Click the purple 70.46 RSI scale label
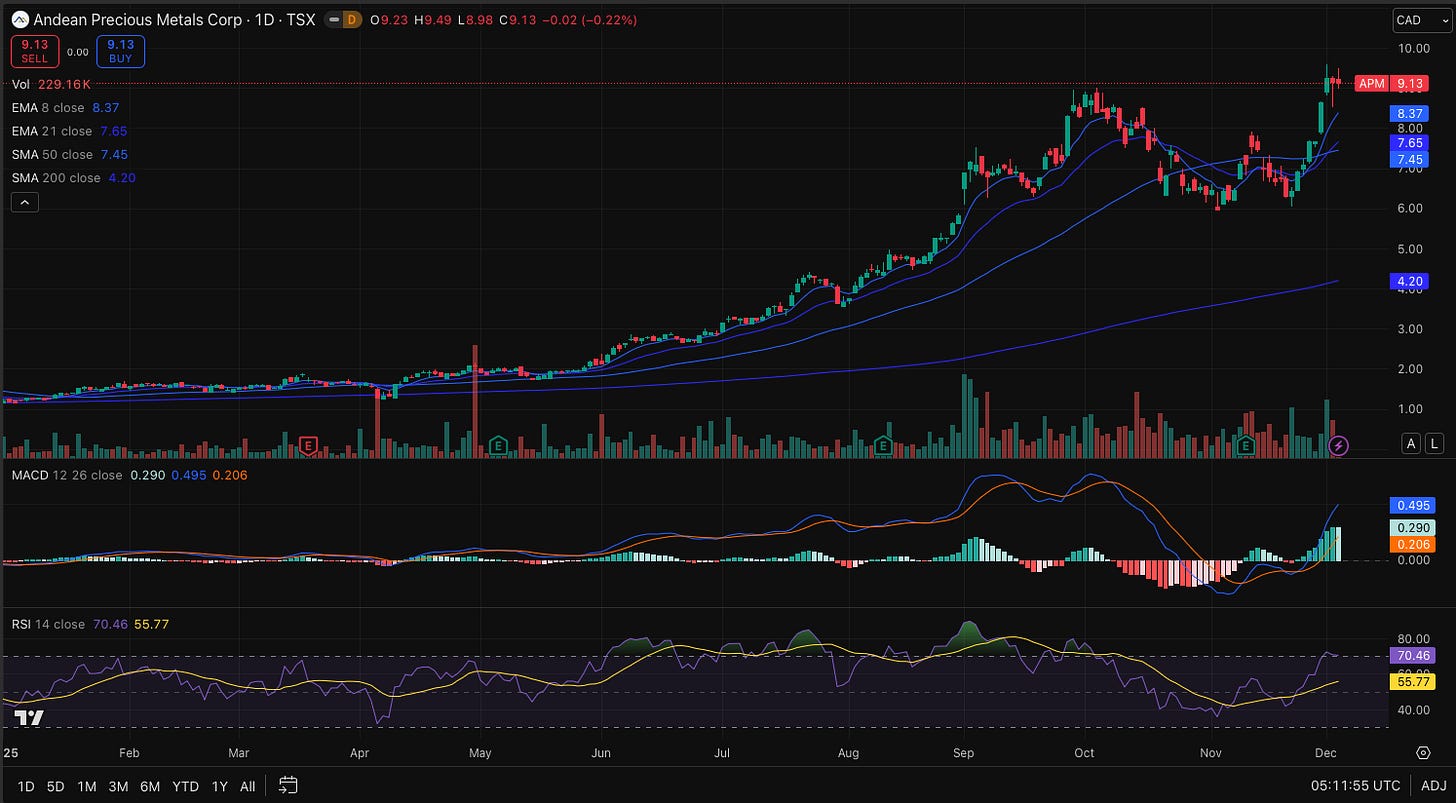Image resolution: width=1456 pixels, height=803 pixels. pyautogui.click(x=1414, y=656)
